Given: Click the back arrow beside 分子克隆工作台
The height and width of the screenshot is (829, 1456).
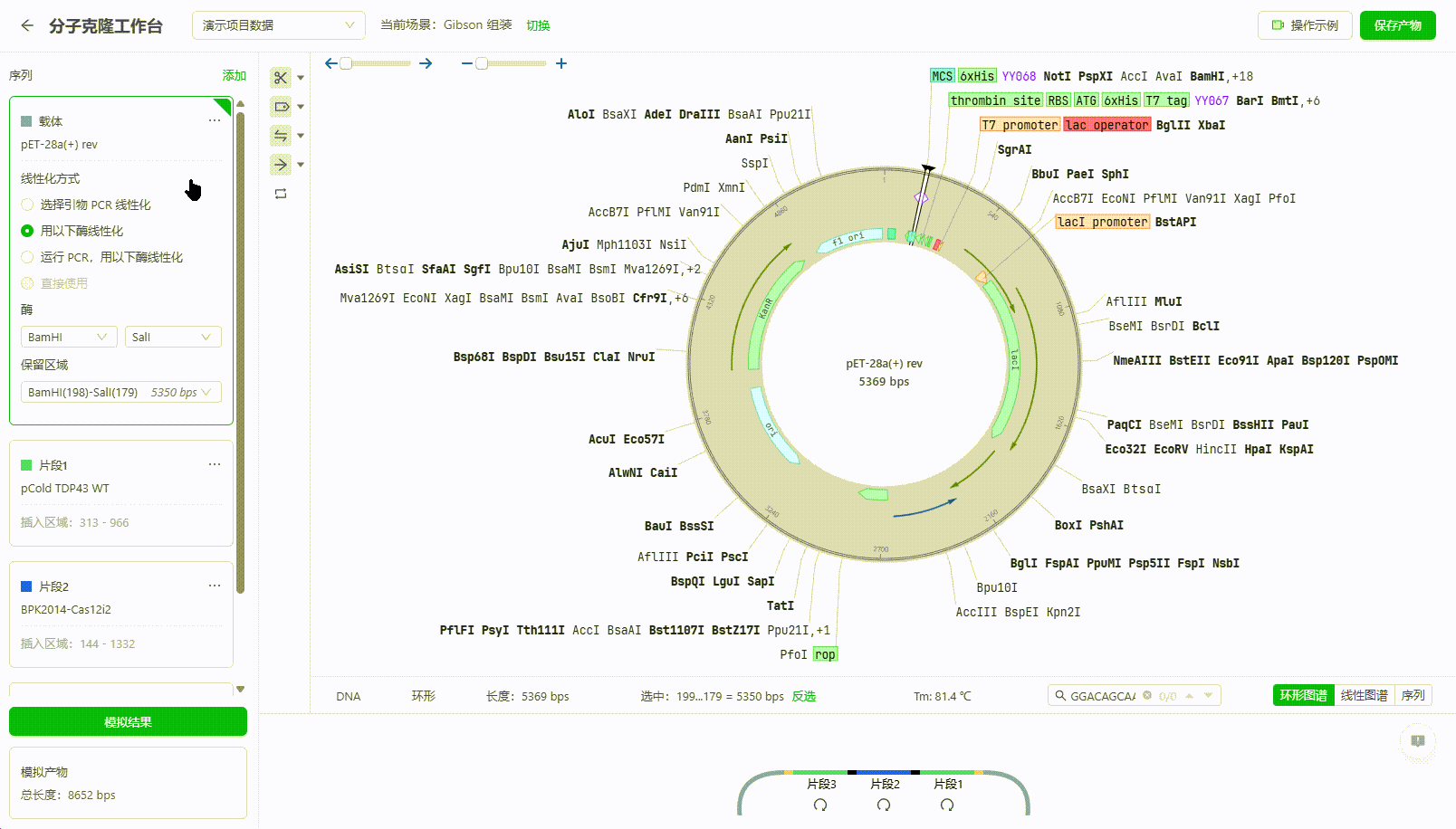Looking at the screenshot, I should 27,25.
